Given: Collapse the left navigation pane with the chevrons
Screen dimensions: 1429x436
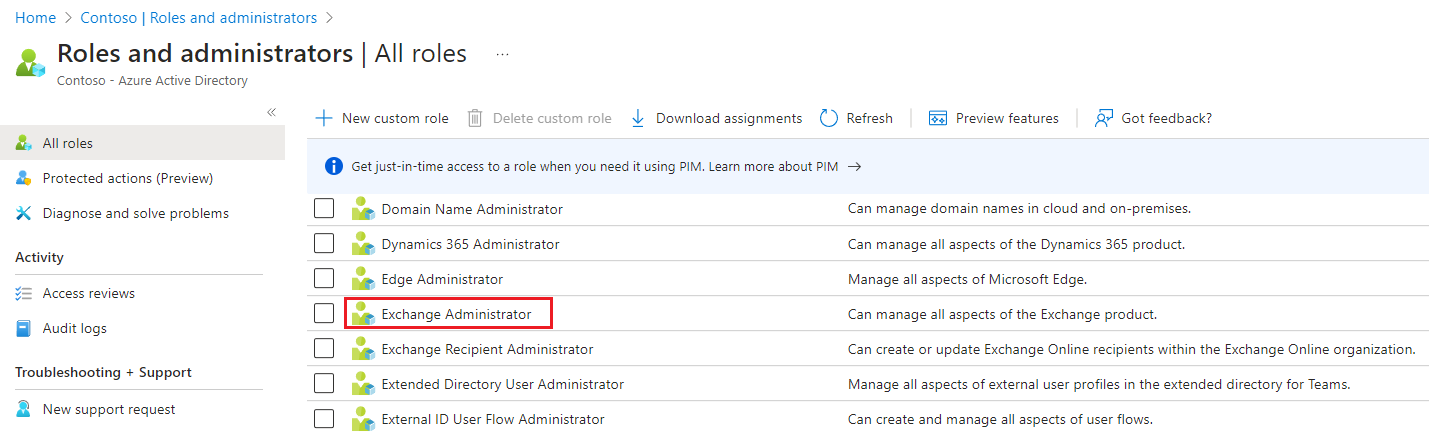Looking at the screenshot, I should (x=271, y=112).
